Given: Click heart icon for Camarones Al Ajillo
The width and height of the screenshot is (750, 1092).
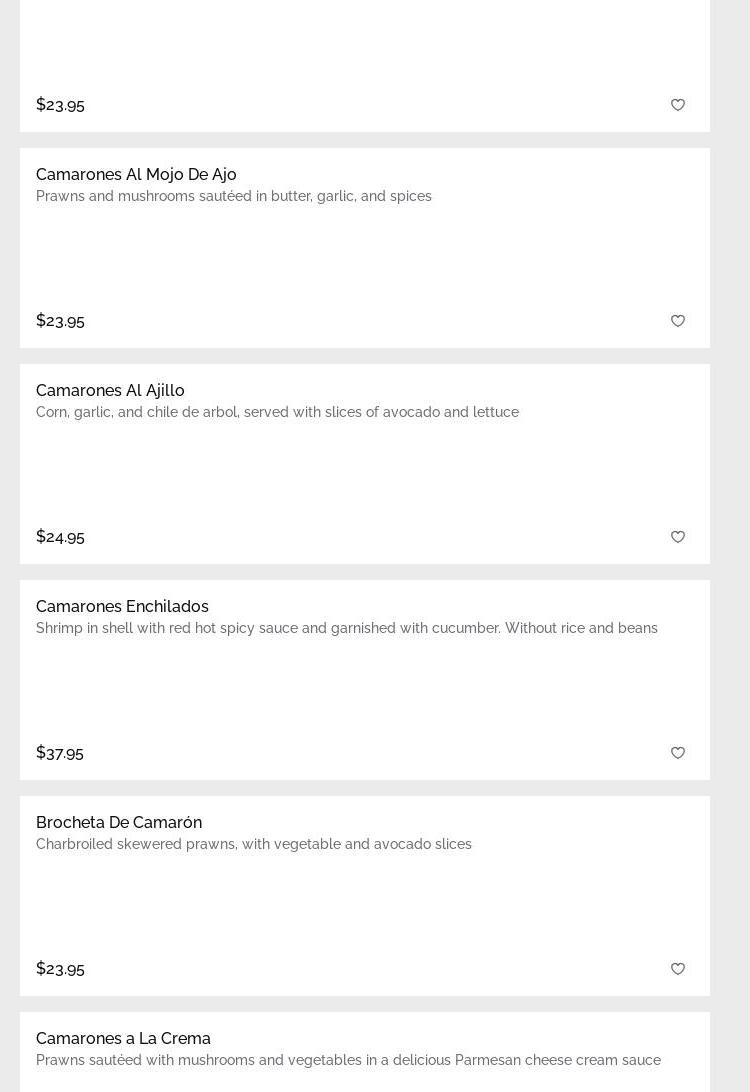Looking at the screenshot, I should [678, 537].
